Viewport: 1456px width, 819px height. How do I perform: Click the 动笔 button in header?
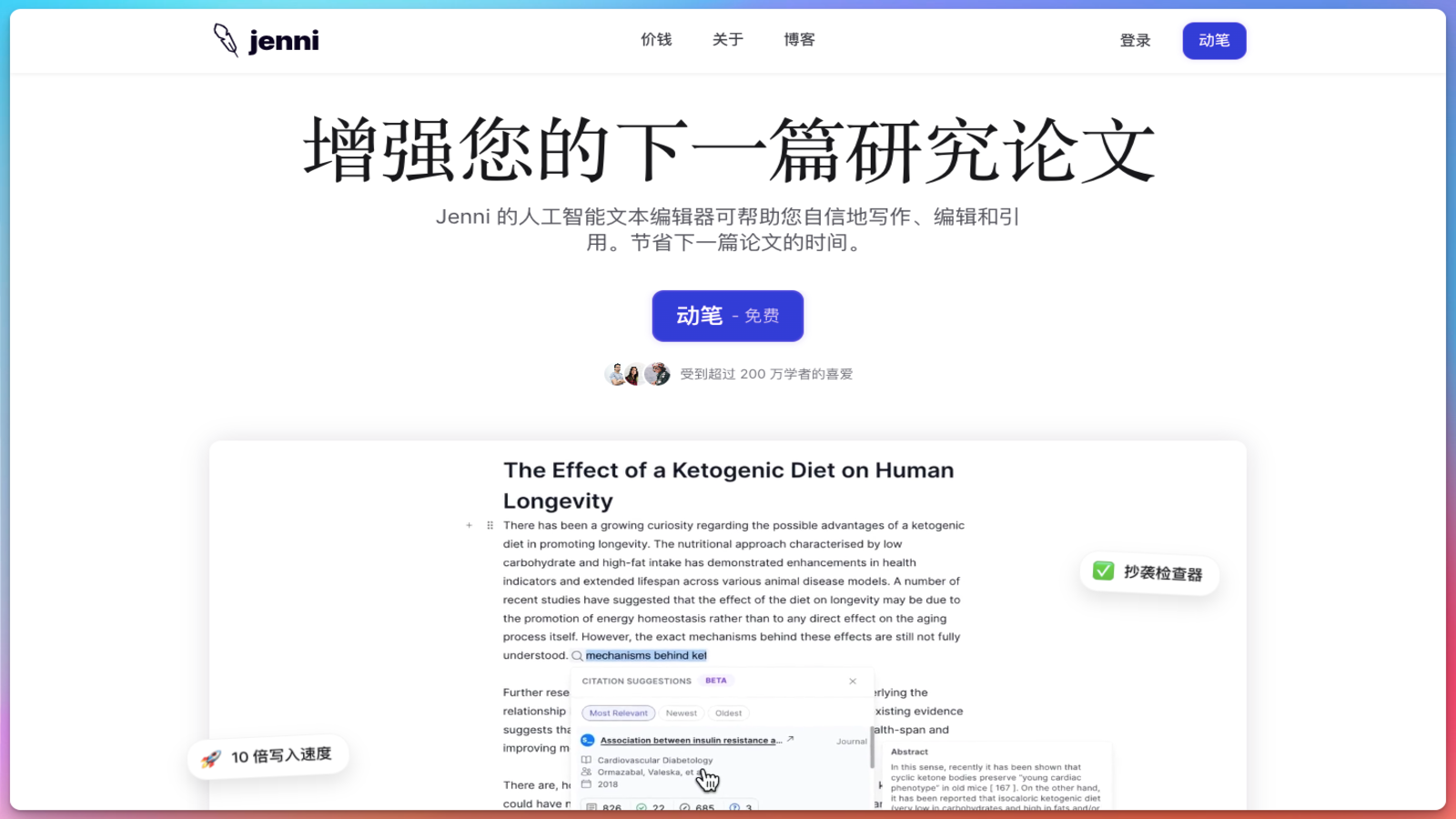1214,41
